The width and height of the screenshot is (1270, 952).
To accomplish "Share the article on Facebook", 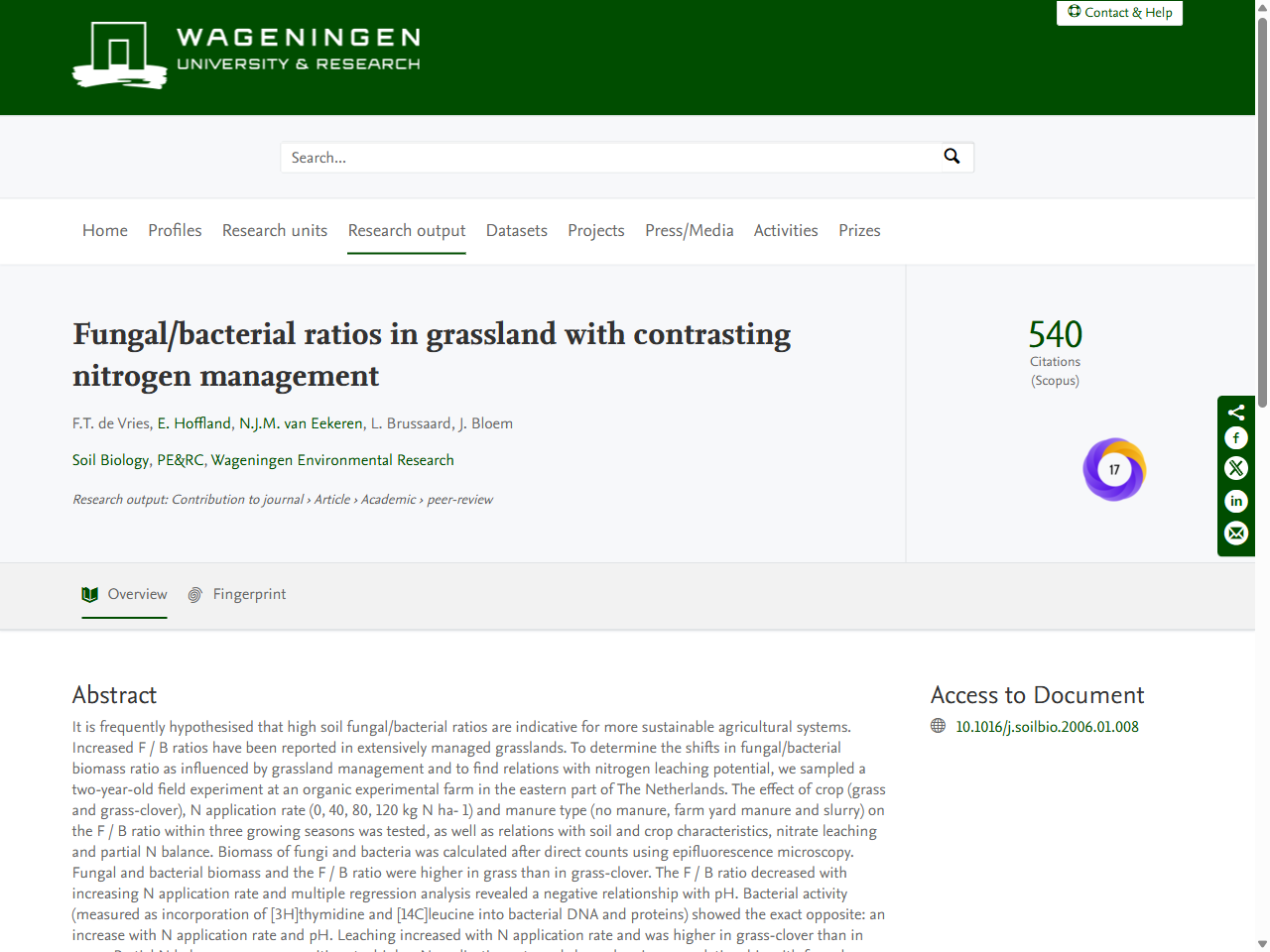I will pos(1235,437).
